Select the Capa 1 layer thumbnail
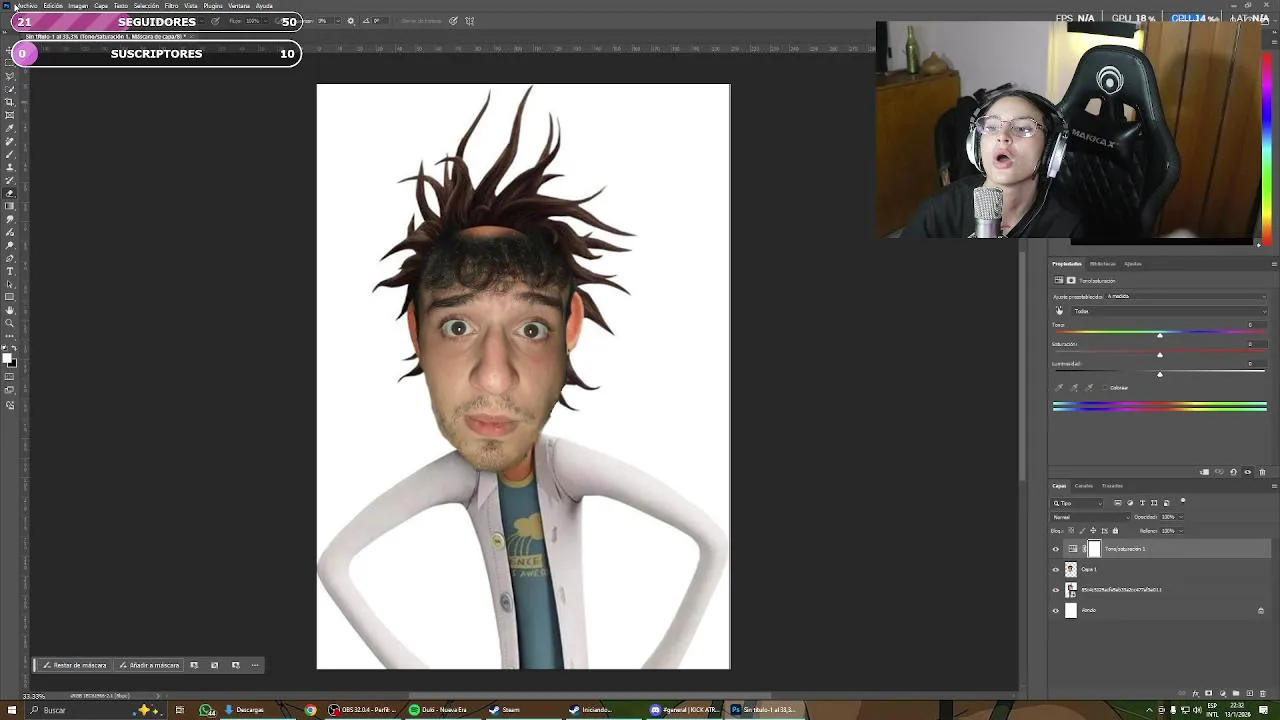The width and height of the screenshot is (1280, 720). coord(1071,570)
